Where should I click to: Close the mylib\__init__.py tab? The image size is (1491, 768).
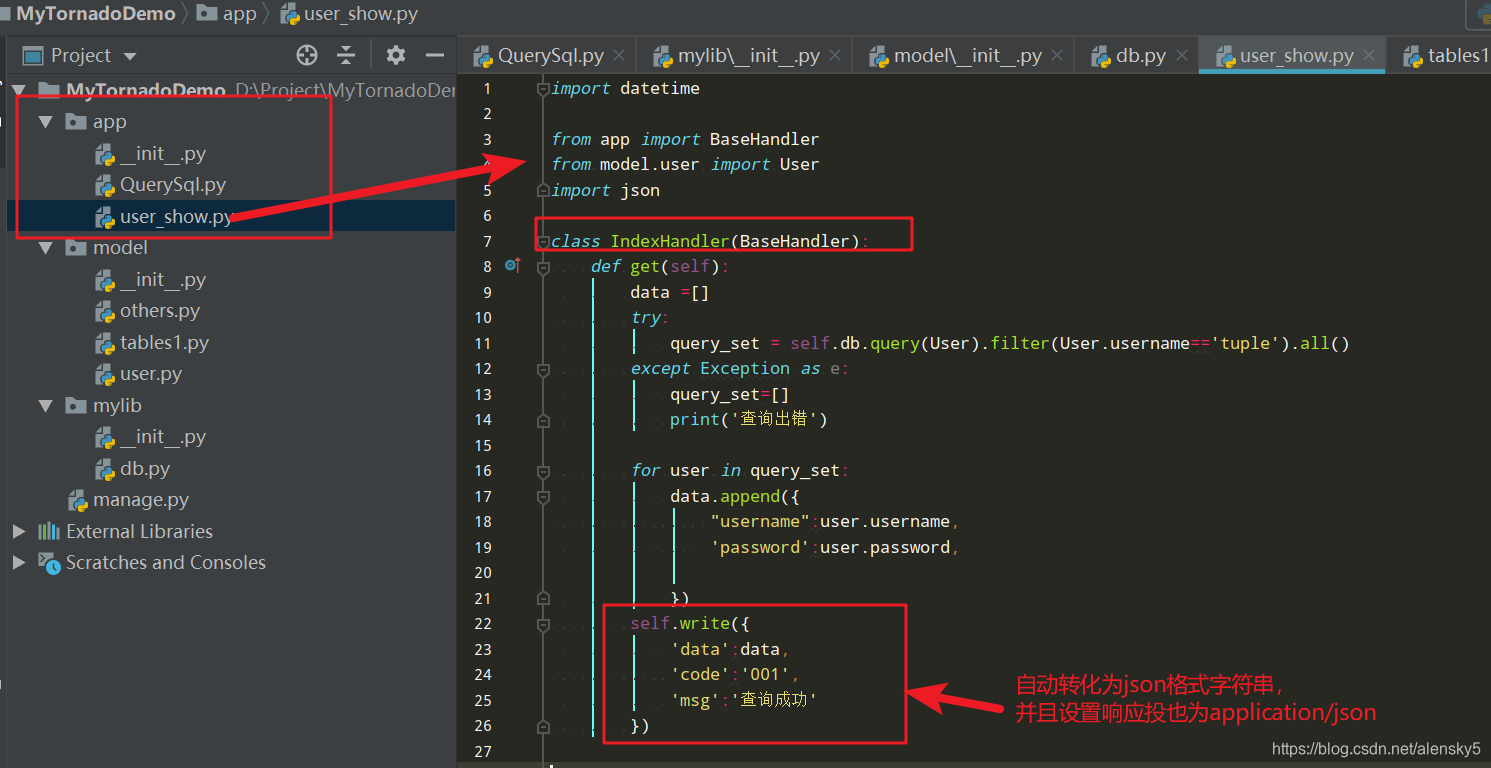tap(836, 56)
